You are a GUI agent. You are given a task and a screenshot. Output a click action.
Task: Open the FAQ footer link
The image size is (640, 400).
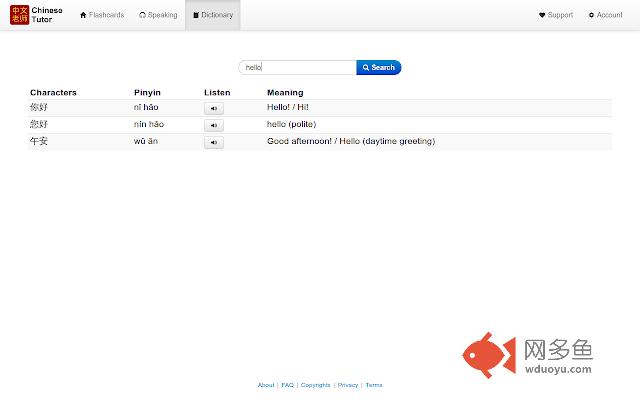pos(287,385)
